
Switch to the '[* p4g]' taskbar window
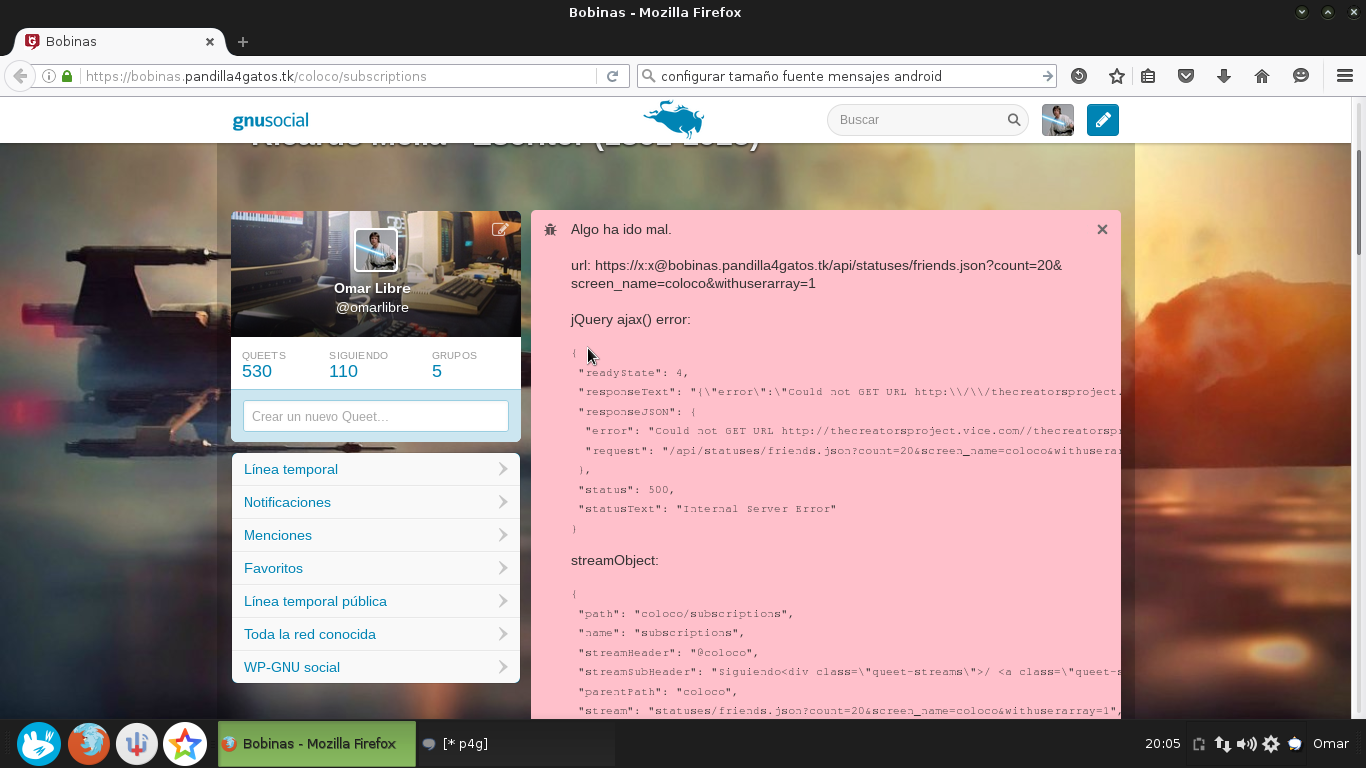pos(515,744)
